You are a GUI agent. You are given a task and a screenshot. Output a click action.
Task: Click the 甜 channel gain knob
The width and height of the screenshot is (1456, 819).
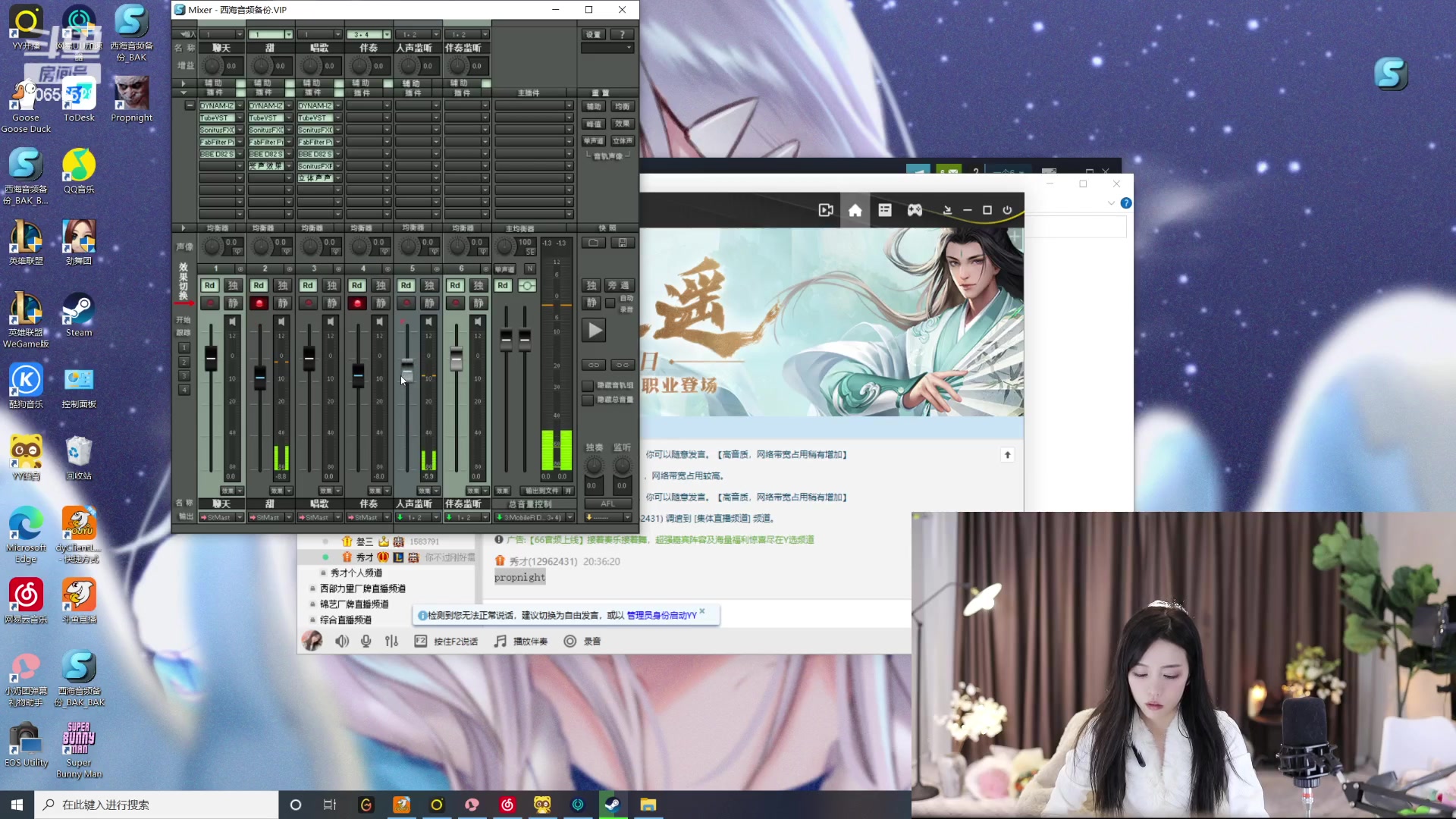coord(262,66)
